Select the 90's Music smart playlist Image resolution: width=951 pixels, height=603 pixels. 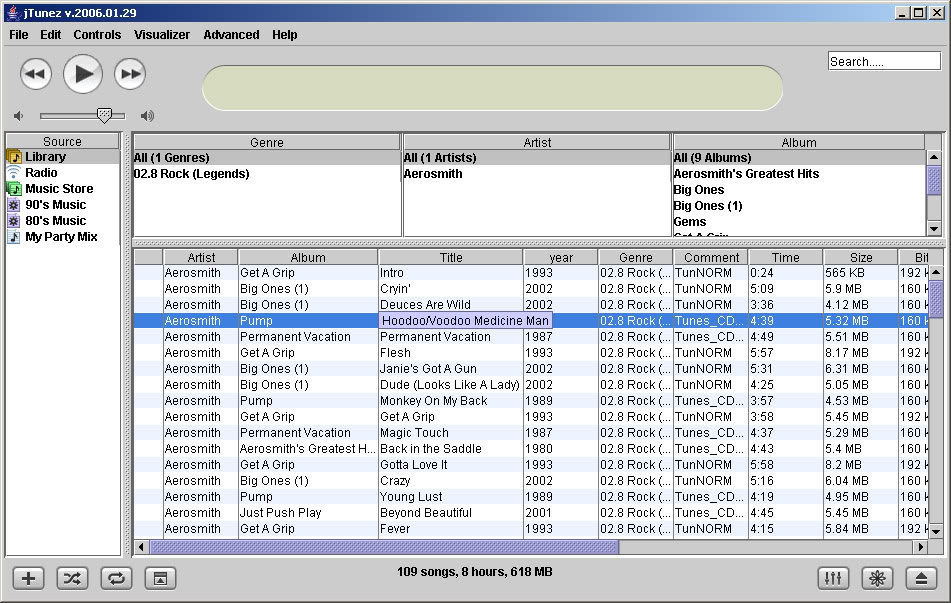tap(63, 205)
